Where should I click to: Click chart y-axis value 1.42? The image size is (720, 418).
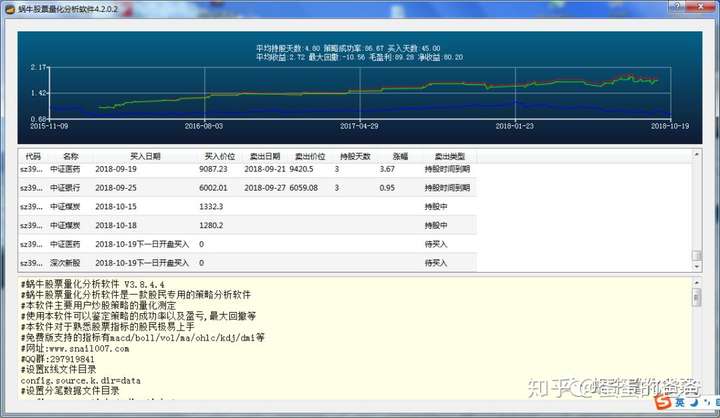click(38, 93)
